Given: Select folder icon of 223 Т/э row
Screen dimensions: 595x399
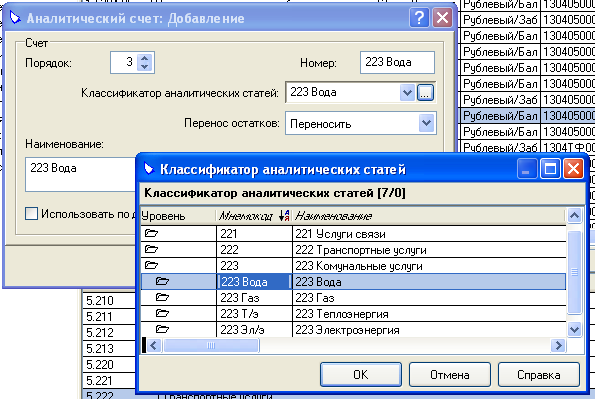Looking at the screenshot, I should [x=162, y=313].
